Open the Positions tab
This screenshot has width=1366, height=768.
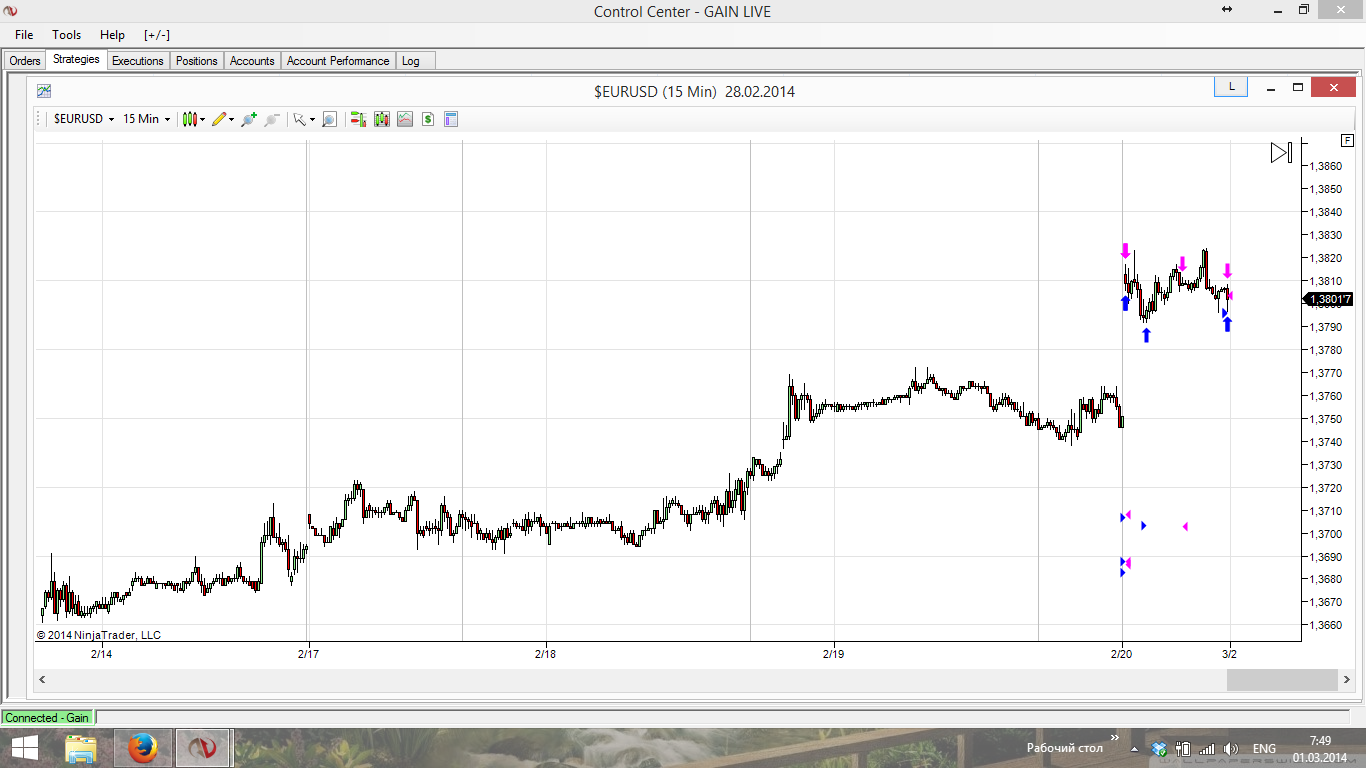[x=197, y=61]
